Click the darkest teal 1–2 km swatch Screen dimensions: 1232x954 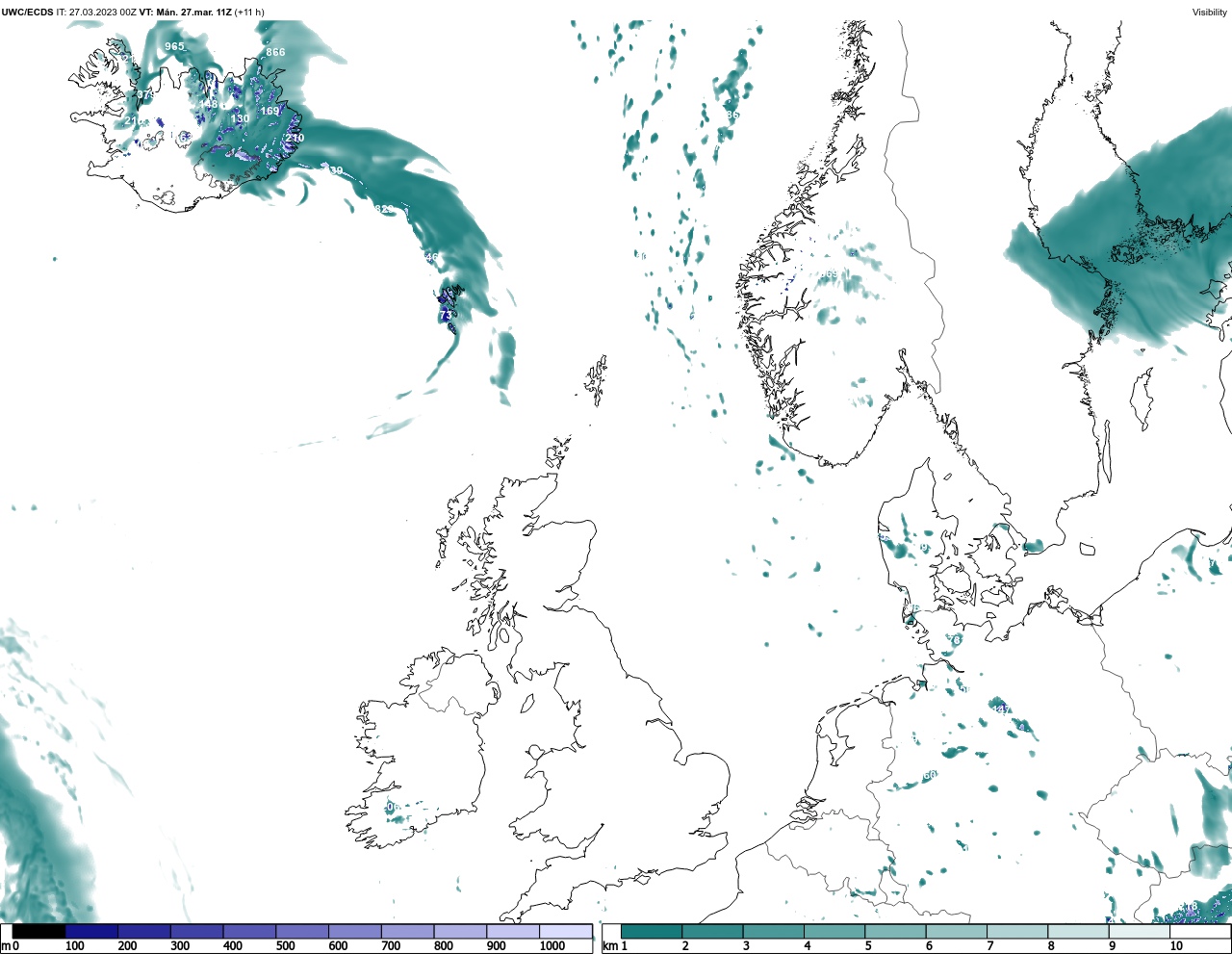pos(652,932)
